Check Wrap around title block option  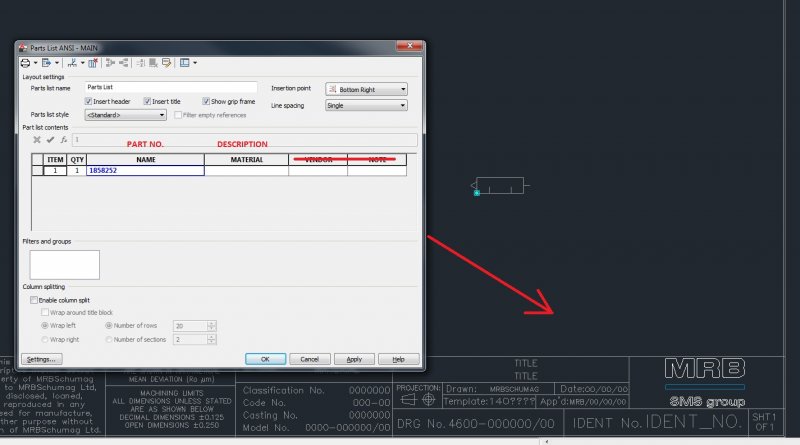coord(45,312)
